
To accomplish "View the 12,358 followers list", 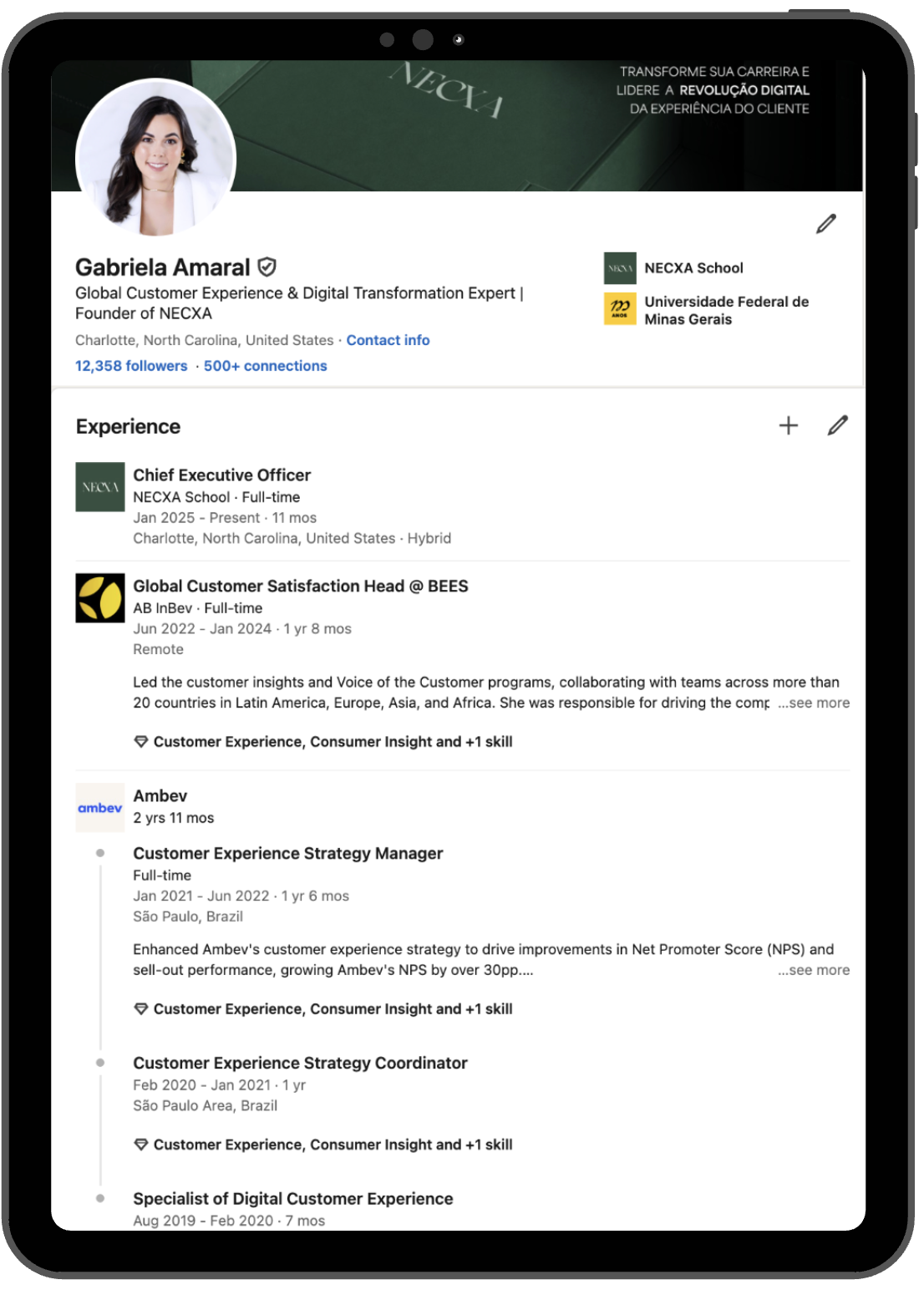I will [x=131, y=366].
